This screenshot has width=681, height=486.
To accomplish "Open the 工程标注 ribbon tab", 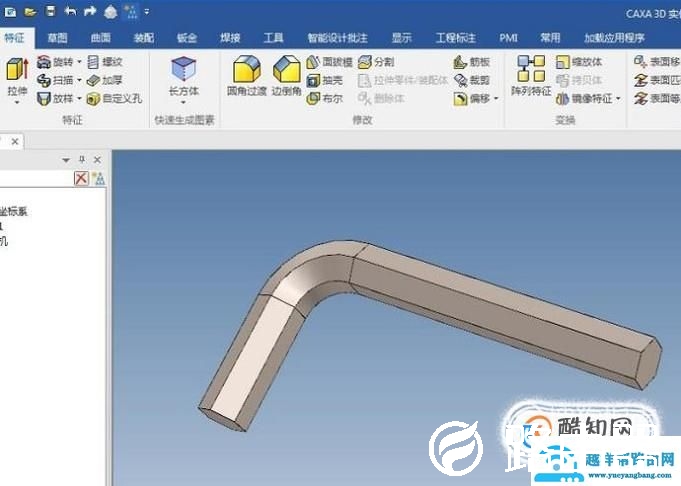I will click(x=455, y=38).
